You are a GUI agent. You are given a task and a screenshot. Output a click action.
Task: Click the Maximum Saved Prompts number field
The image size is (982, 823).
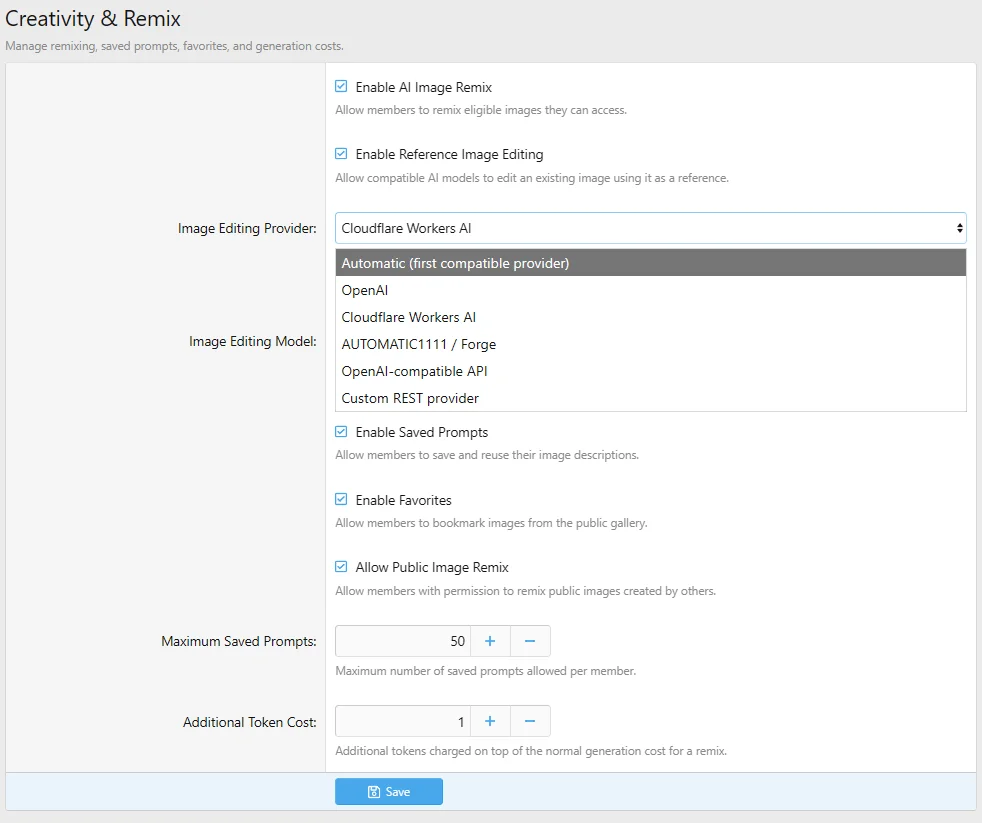pyautogui.click(x=403, y=641)
